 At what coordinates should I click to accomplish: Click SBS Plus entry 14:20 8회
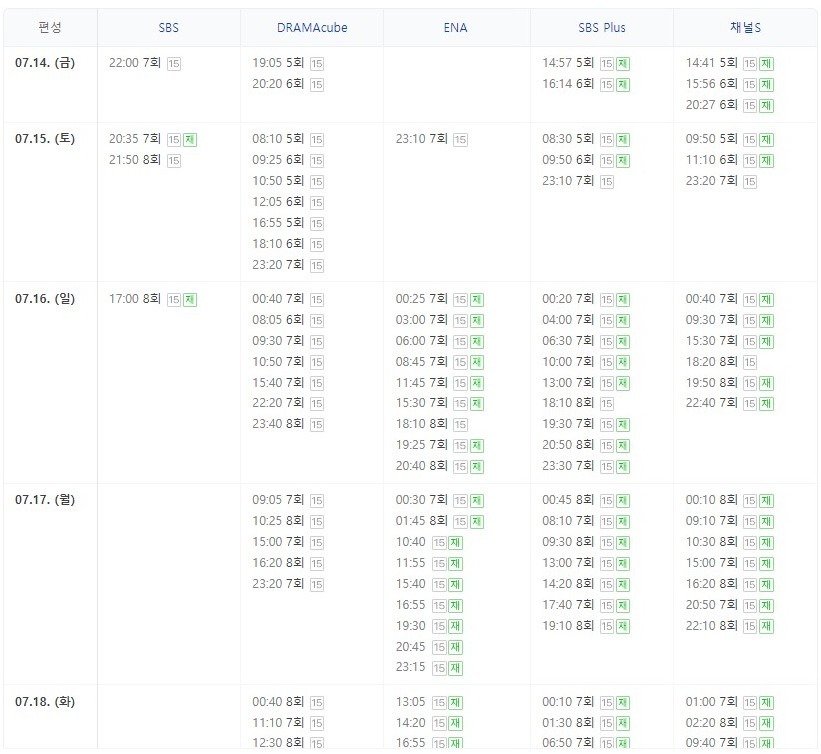(568, 584)
